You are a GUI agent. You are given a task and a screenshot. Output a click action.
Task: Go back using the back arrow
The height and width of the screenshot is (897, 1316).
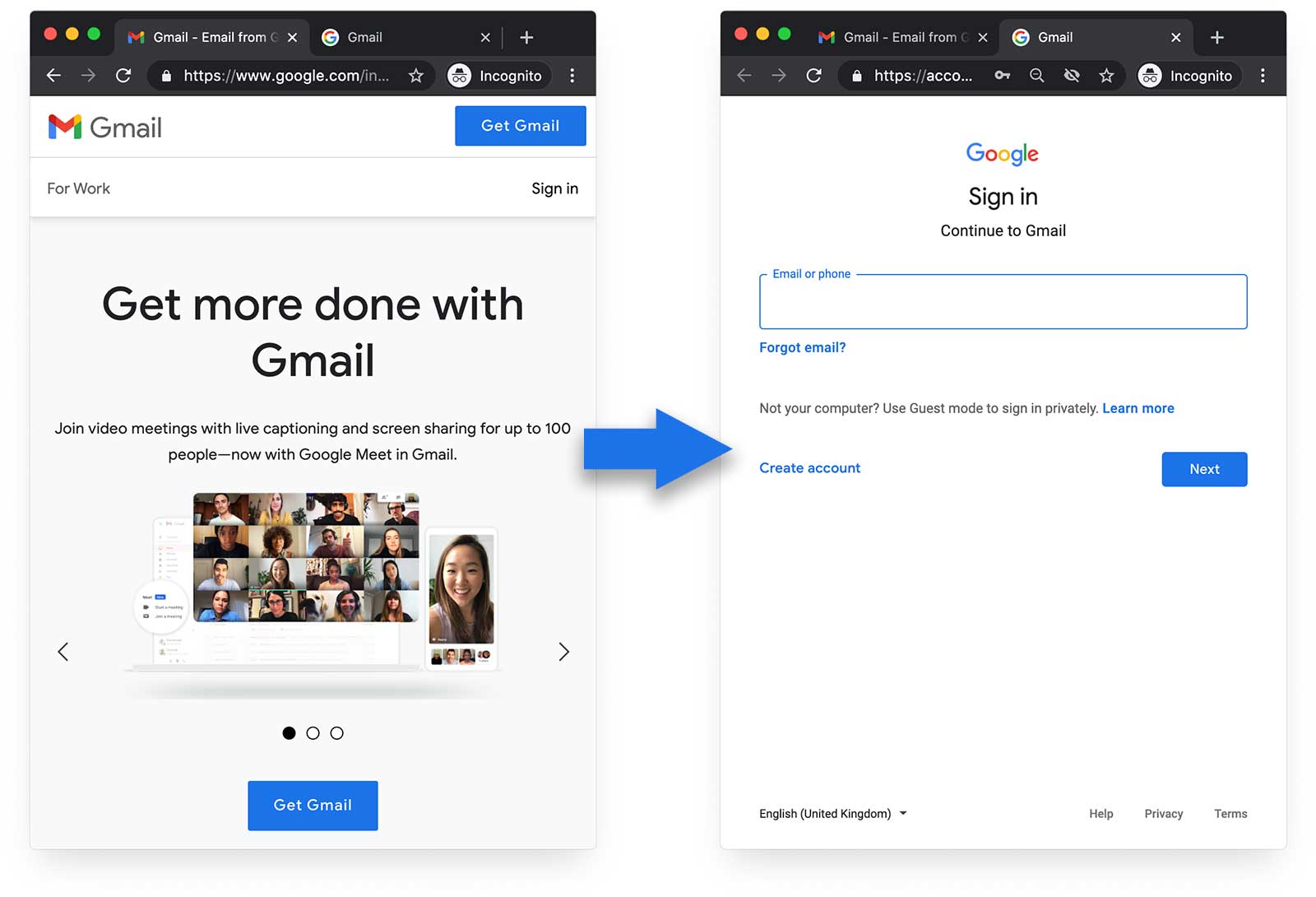53,75
